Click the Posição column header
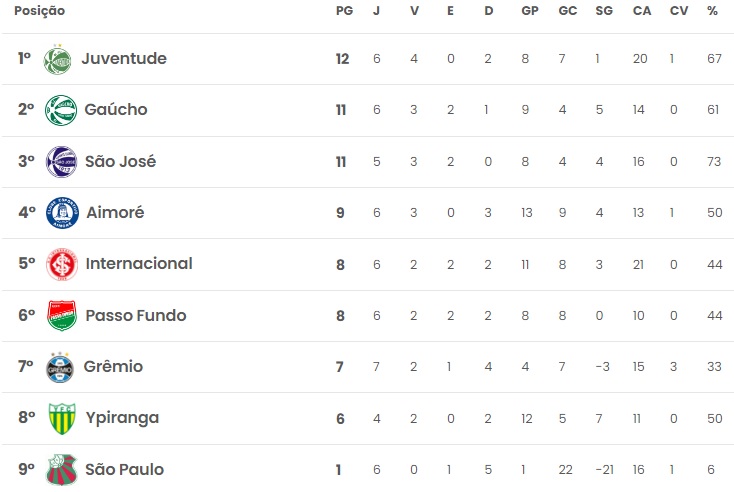 click(x=39, y=11)
